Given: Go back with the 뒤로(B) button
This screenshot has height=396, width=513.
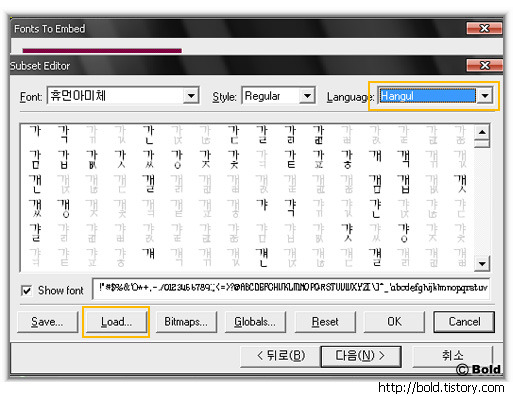Looking at the screenshot, I should click(x=280, y=356).
